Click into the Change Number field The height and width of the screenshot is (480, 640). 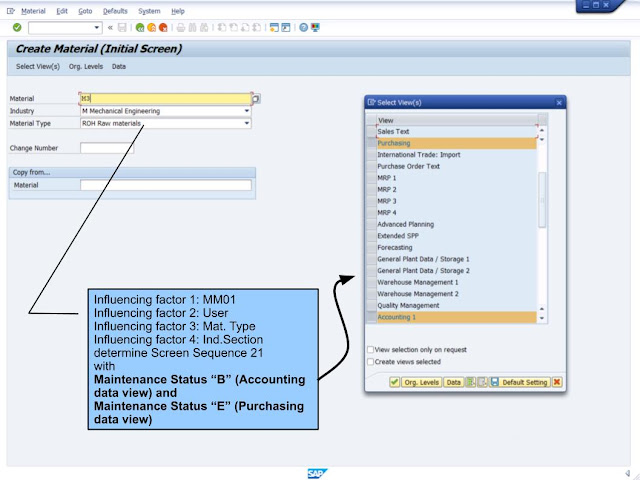click(107, 148)
